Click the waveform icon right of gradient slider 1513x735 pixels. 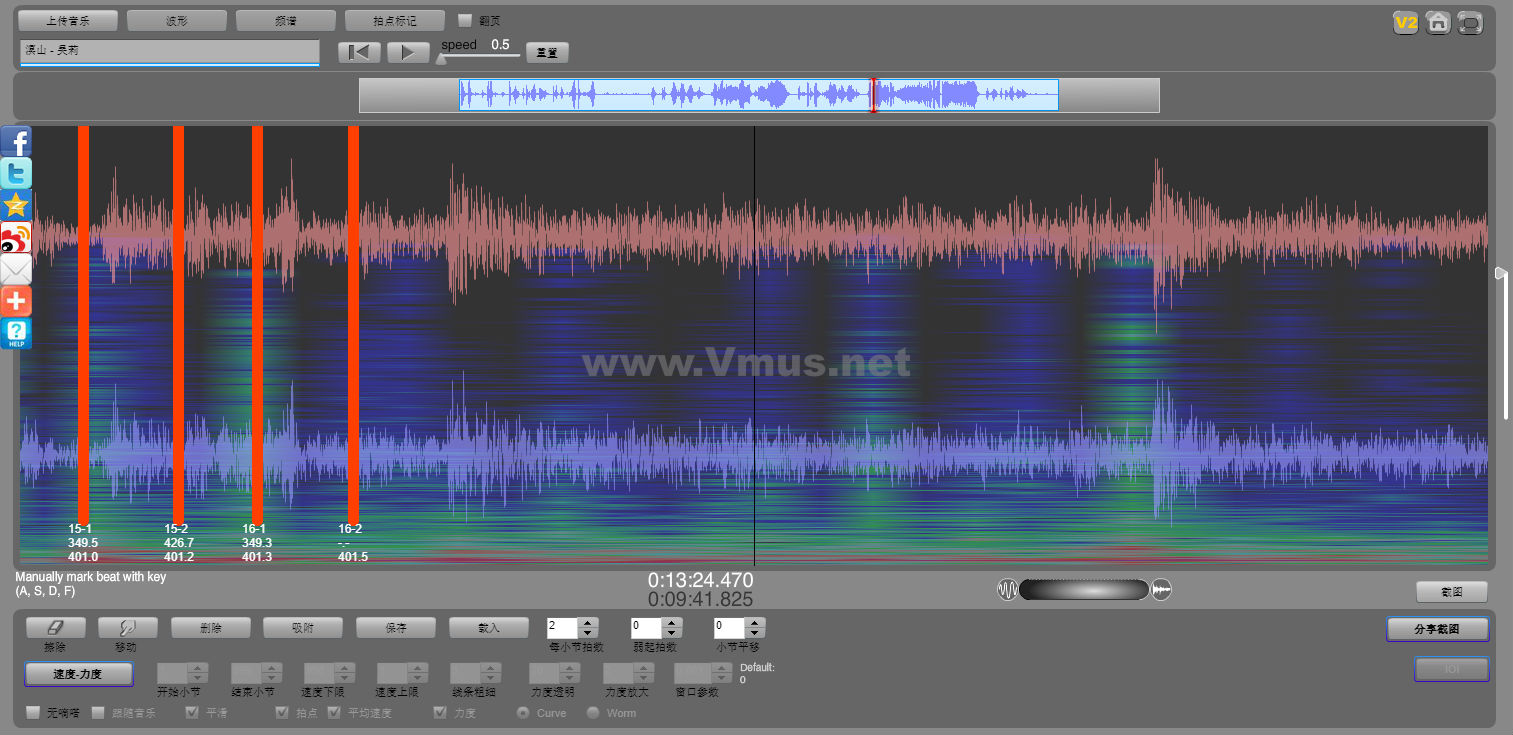coord(1161,590)
